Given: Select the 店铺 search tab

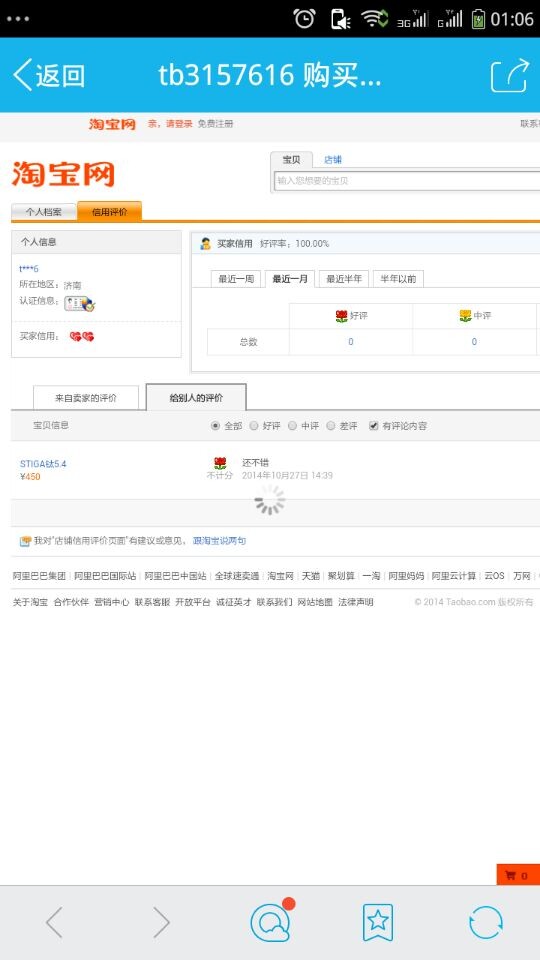Looking at the screenshot, I should coord(333,160).
